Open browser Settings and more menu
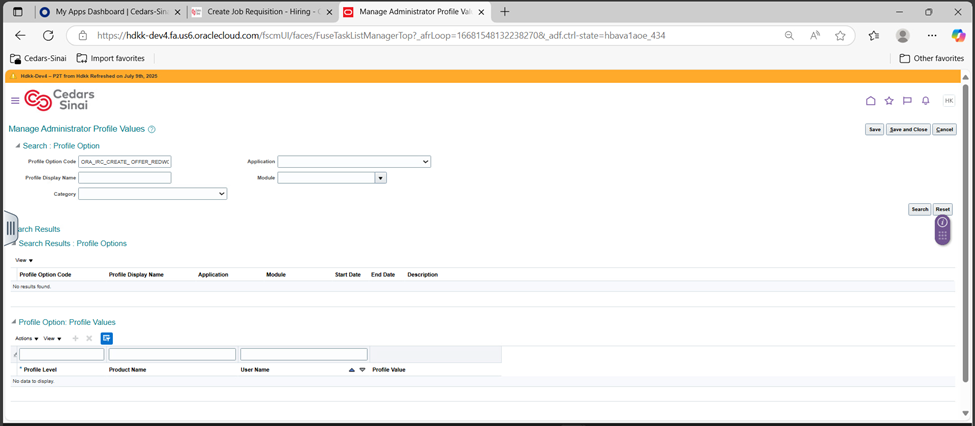This screenshot has width=975, height=426. tap(932, 36)
